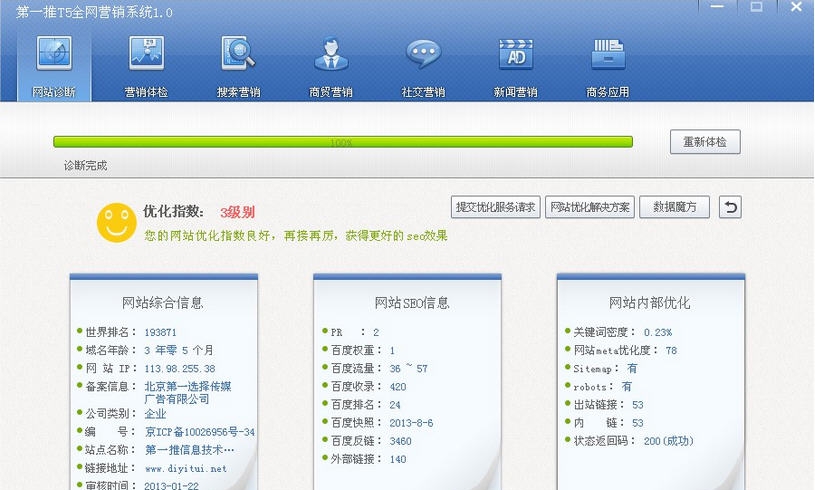Click the 重新体检 button

[x=705, y=142]
